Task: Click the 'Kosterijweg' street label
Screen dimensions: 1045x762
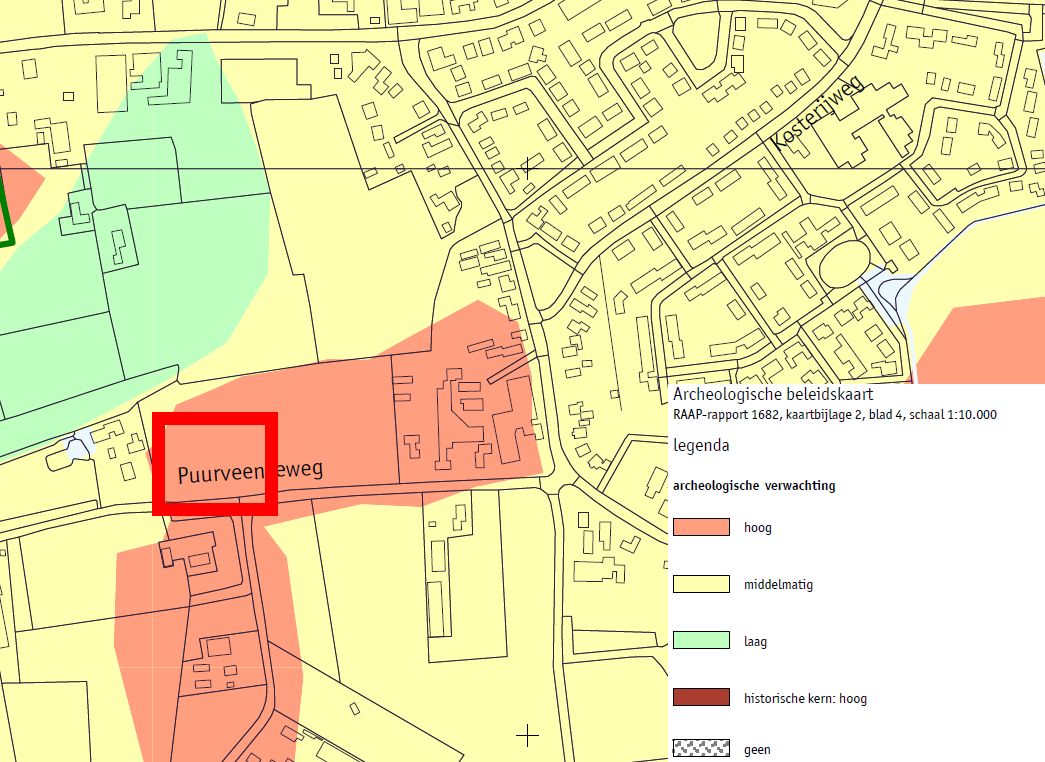Action: point(818,112)
